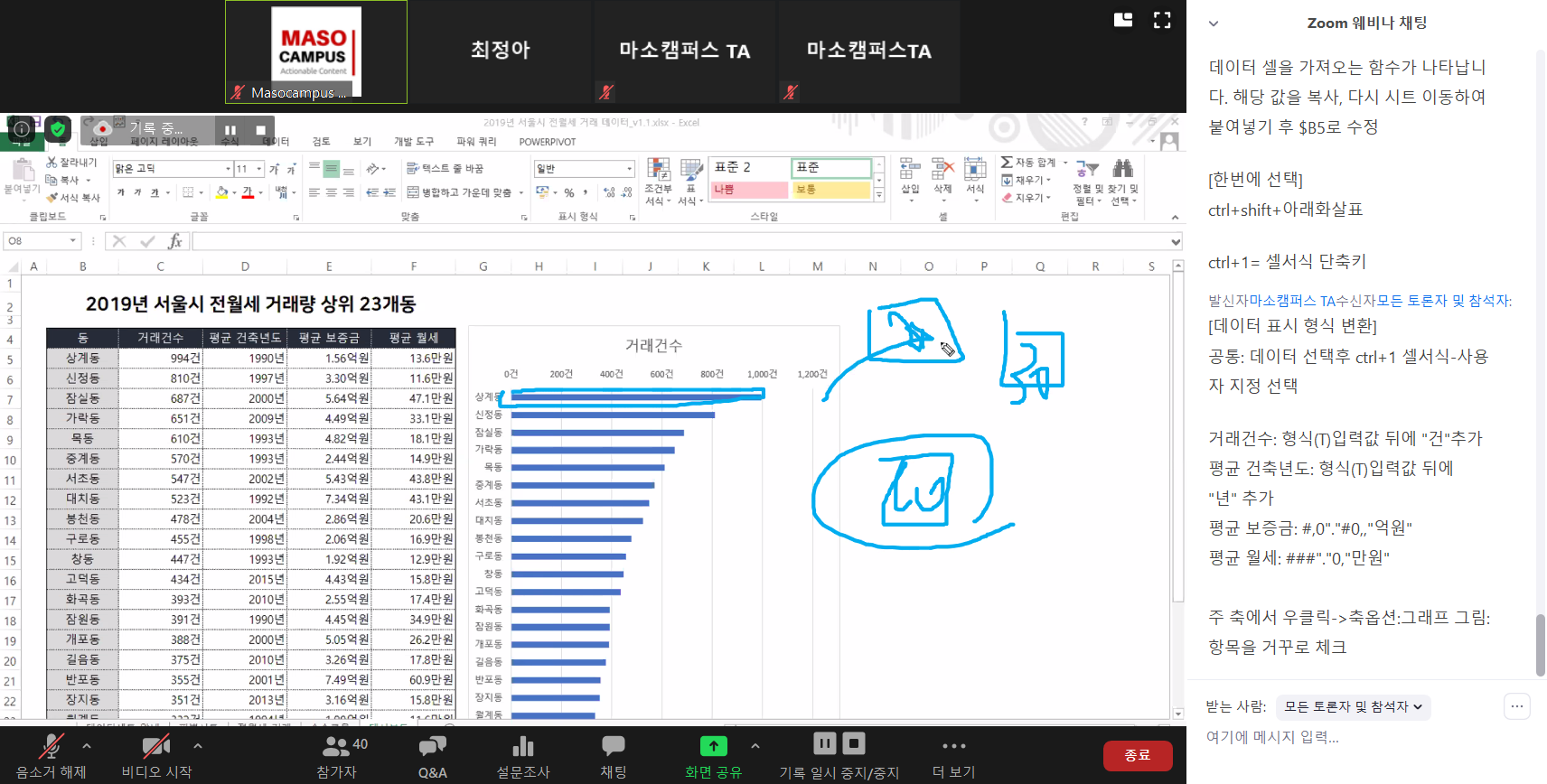Open the POWERPIVOT ribbon tab
Screen dimensions: 1547x784
[x=547, y=142]
